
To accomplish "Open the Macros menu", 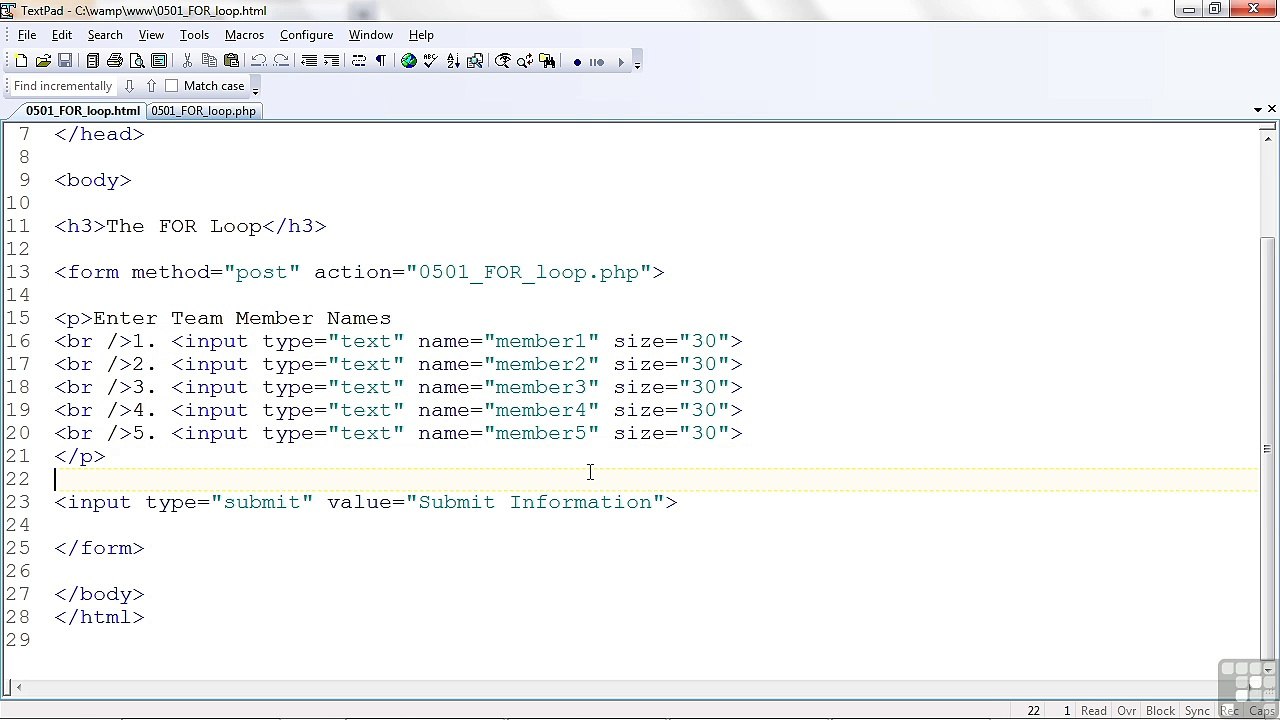I will (244, 35).
